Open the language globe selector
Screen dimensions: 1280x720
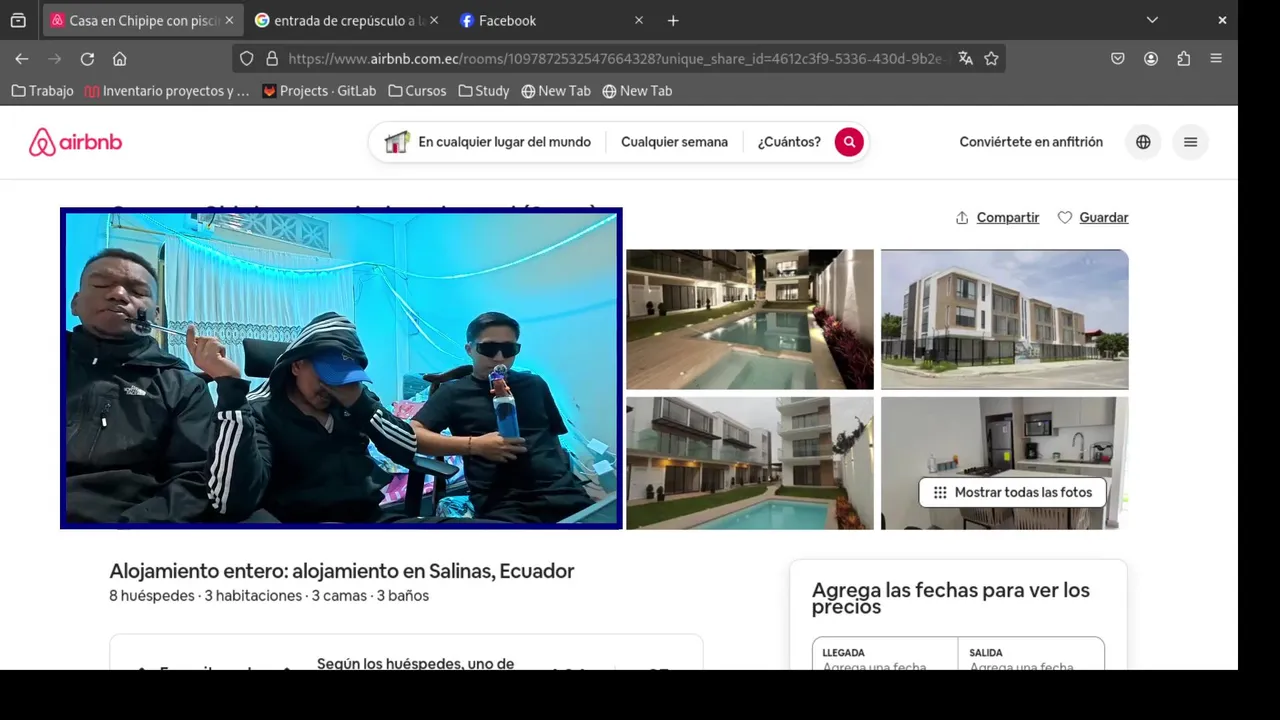[x=1143, y=142]
